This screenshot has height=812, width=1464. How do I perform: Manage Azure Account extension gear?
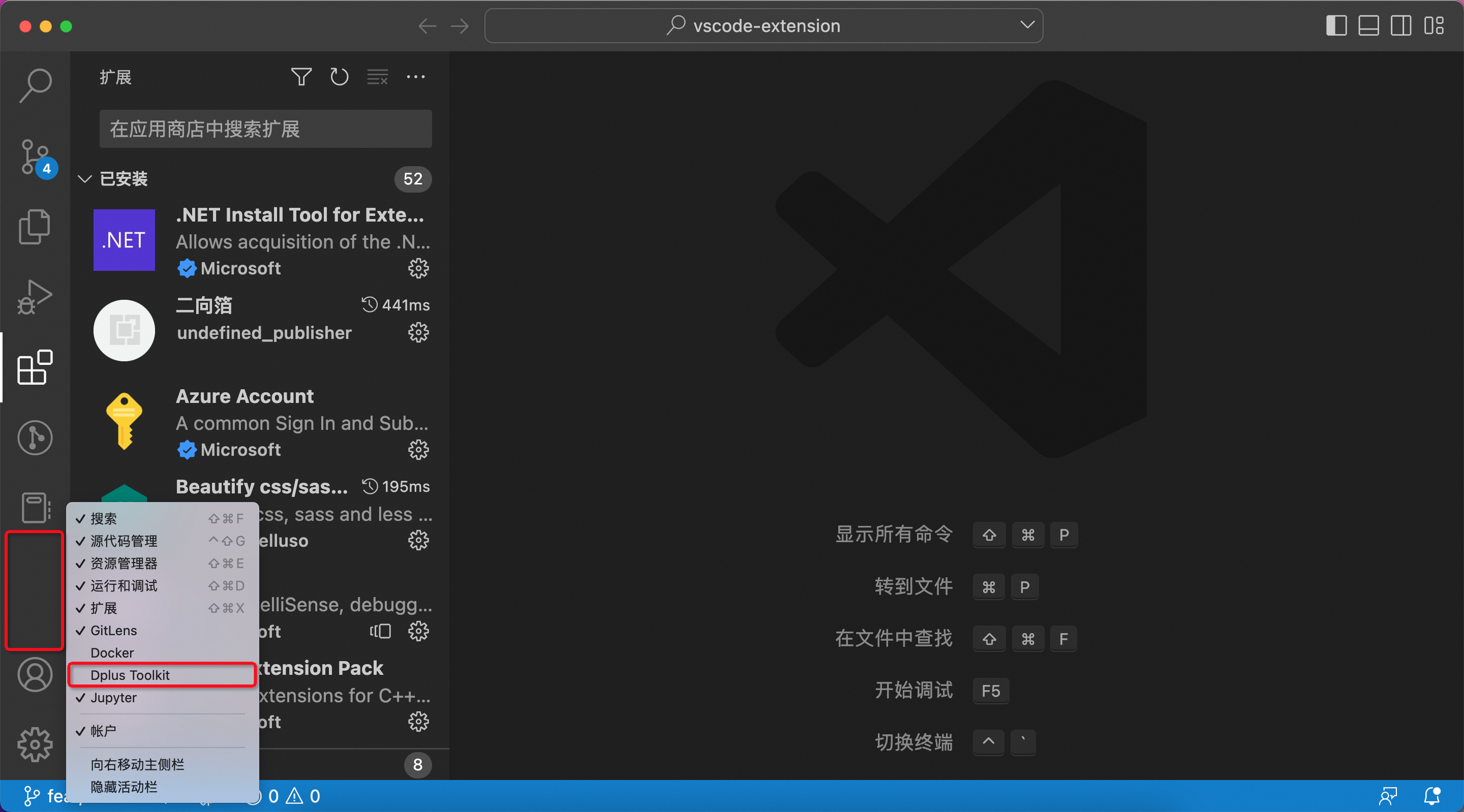click(x=418, y=450)
